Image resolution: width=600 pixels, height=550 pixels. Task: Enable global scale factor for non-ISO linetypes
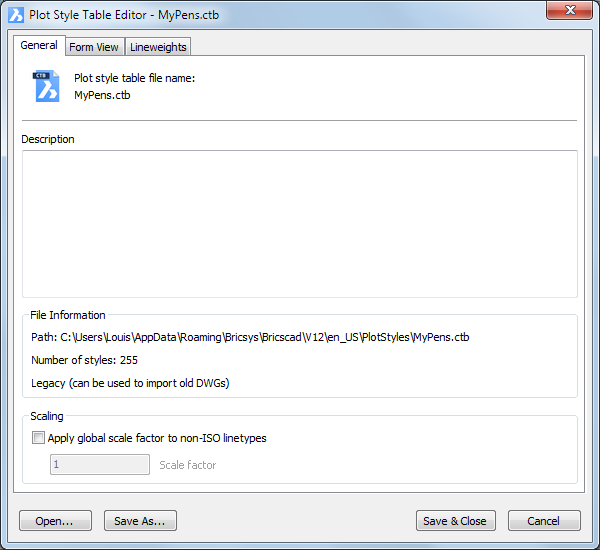coord(38,437)
